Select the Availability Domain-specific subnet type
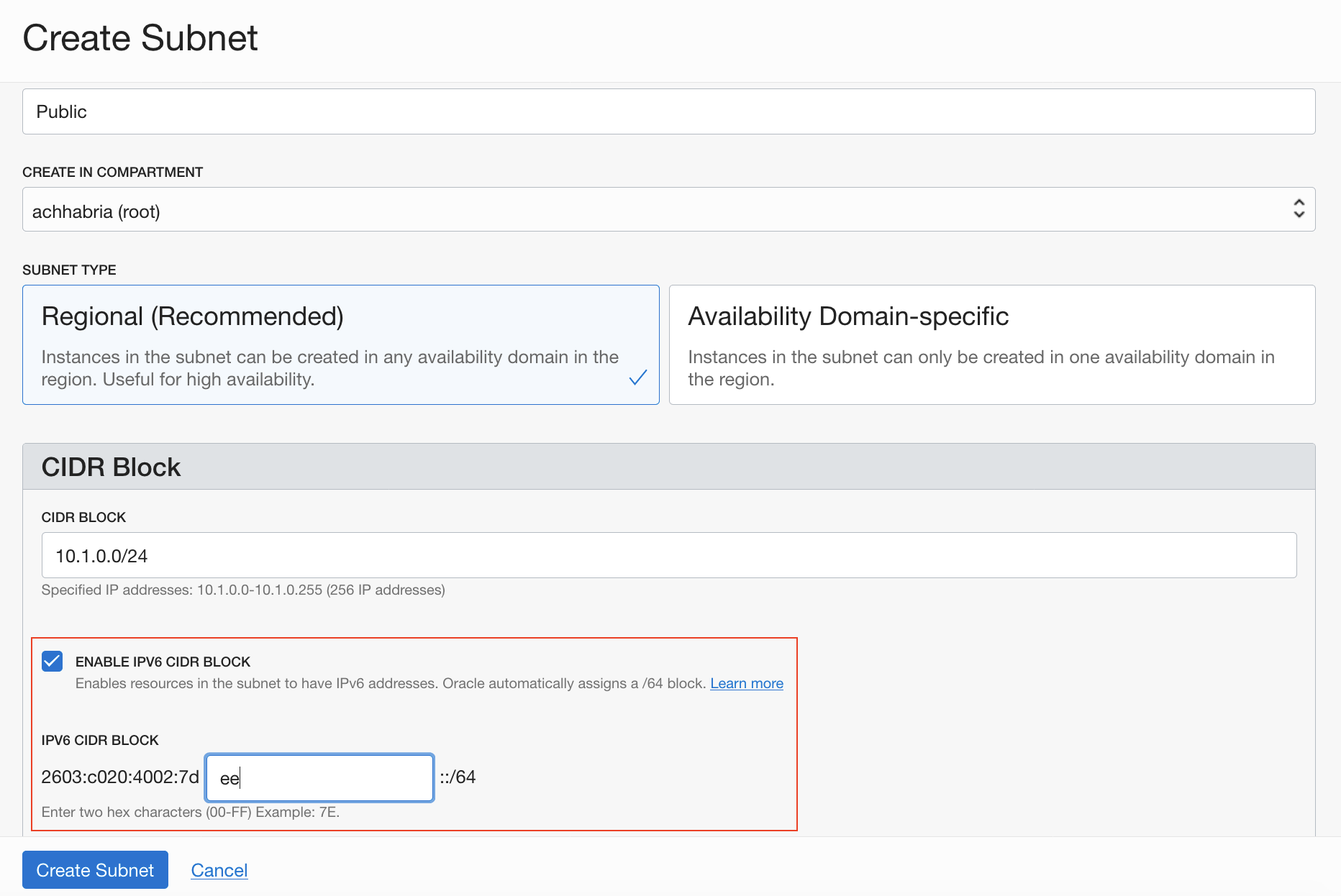 991,344
